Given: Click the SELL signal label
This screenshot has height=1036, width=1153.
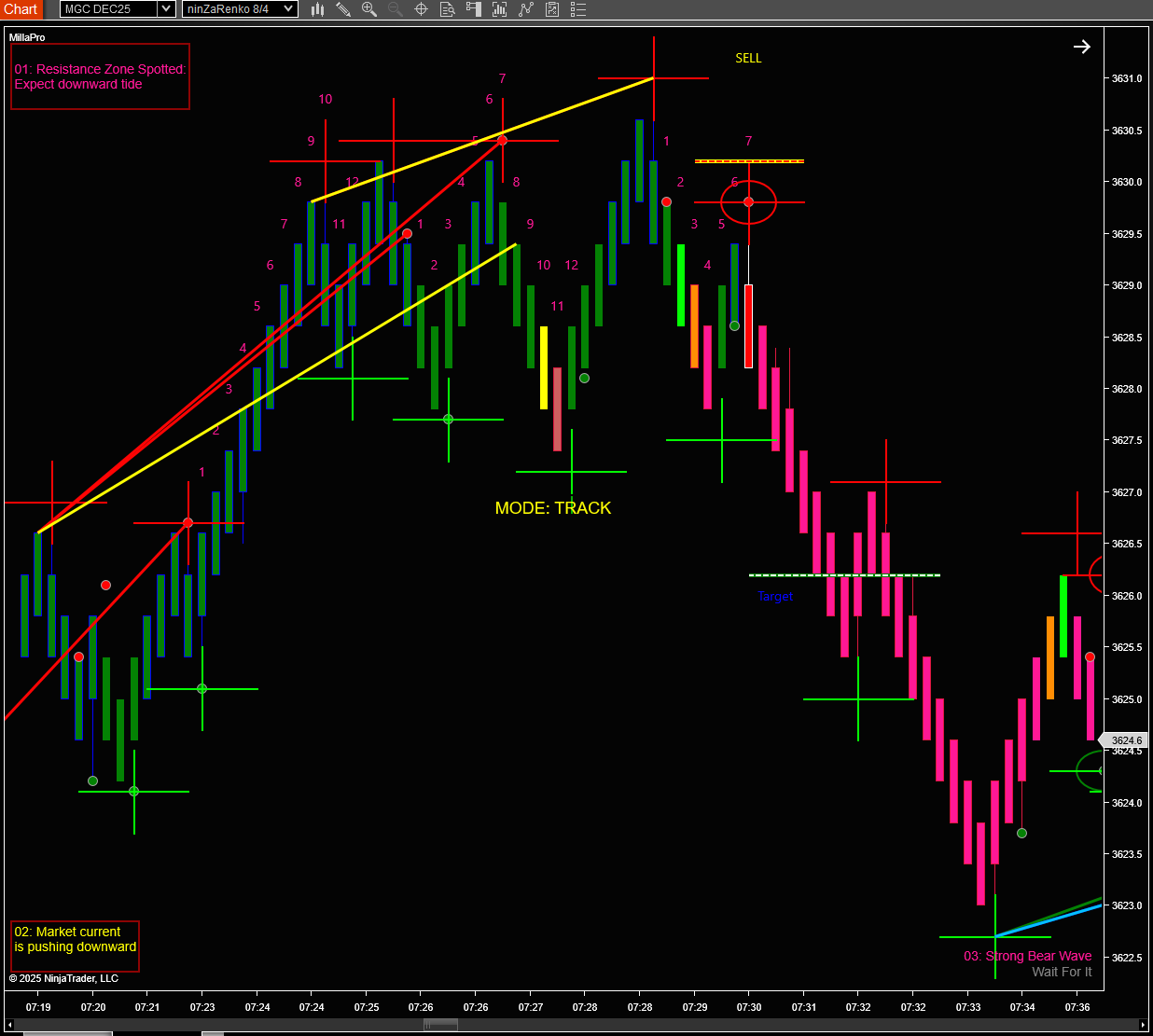Looking at the screenshot, I should [x=748, y=58].
